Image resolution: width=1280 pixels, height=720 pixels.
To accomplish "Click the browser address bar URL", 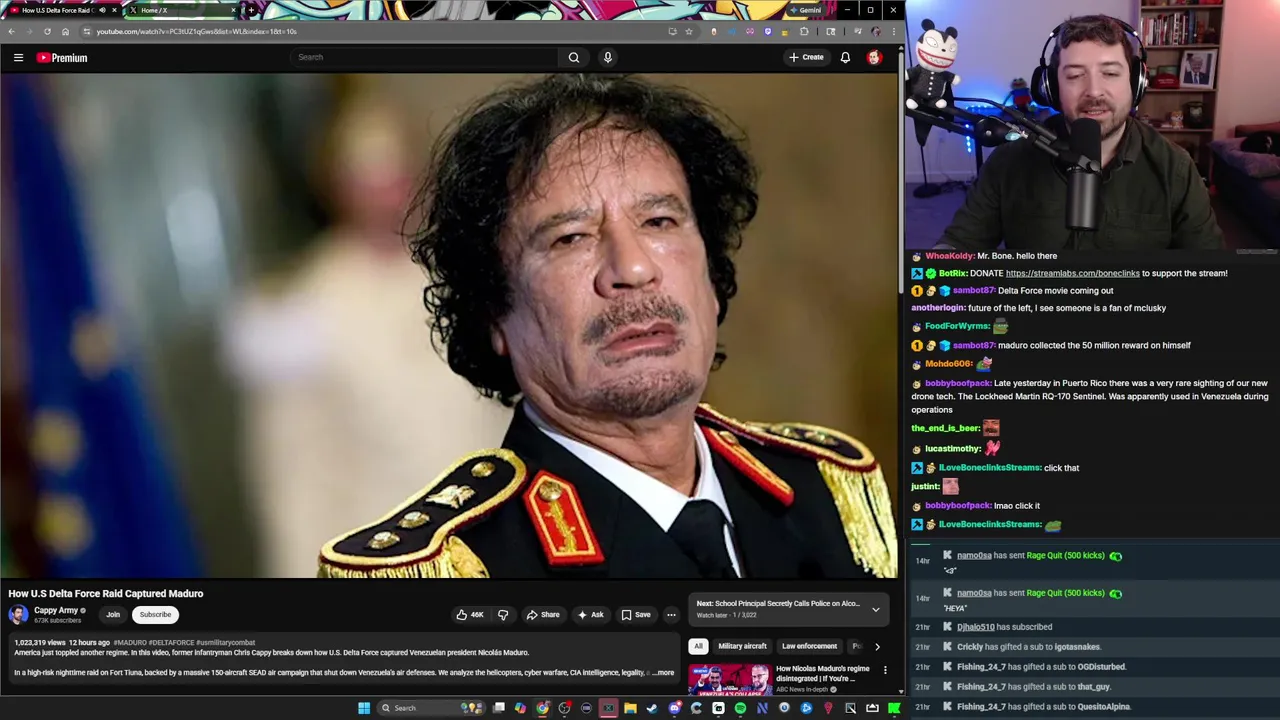I will [196, 31].
